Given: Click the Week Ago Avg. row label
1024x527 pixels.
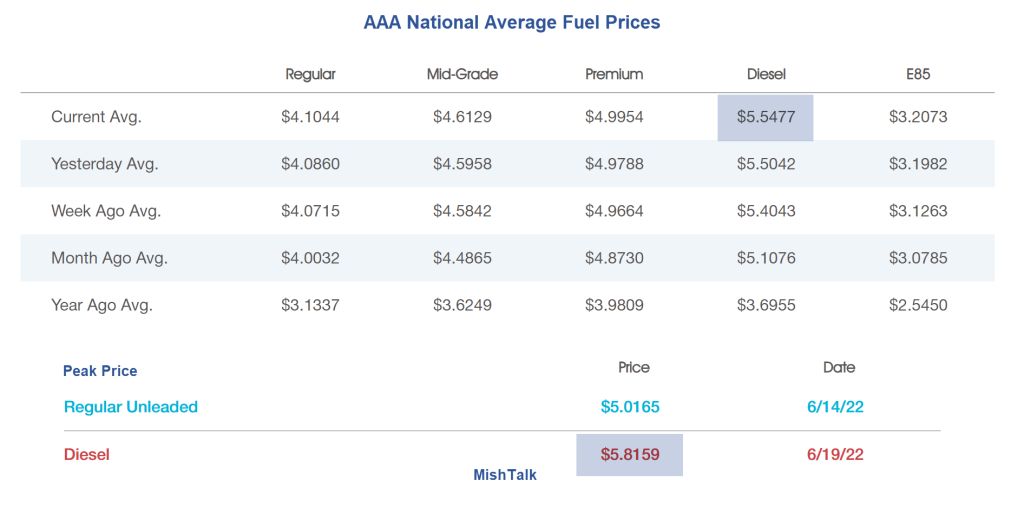Looking at the screenshot, I should tap(106, 211).
